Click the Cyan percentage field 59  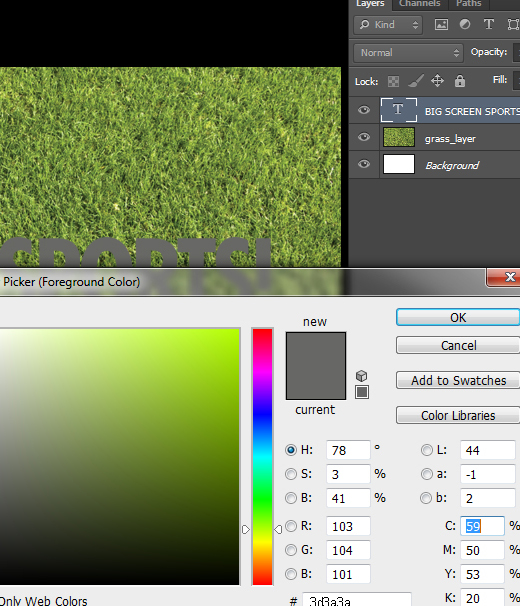pos(482,526)
